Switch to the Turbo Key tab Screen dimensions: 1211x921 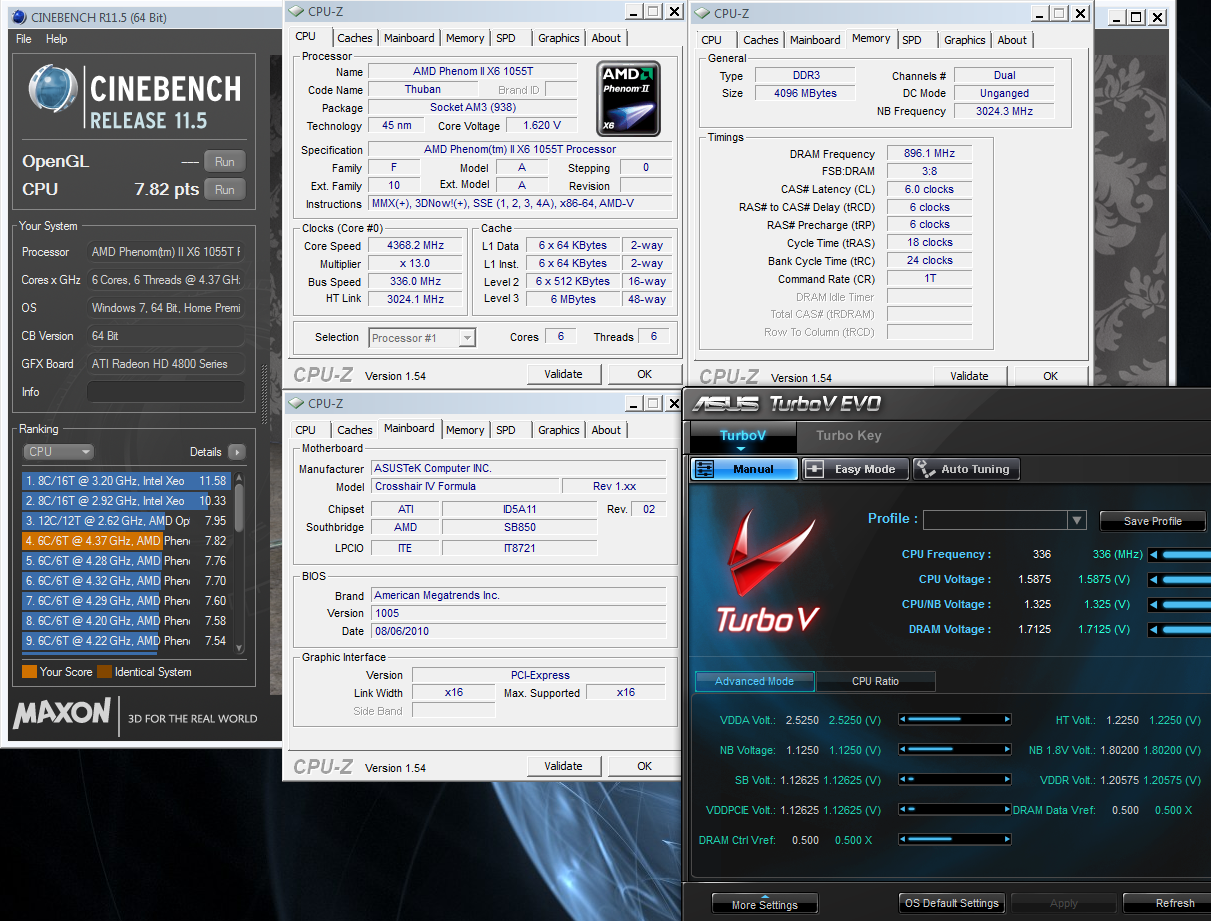coord(849,435)
